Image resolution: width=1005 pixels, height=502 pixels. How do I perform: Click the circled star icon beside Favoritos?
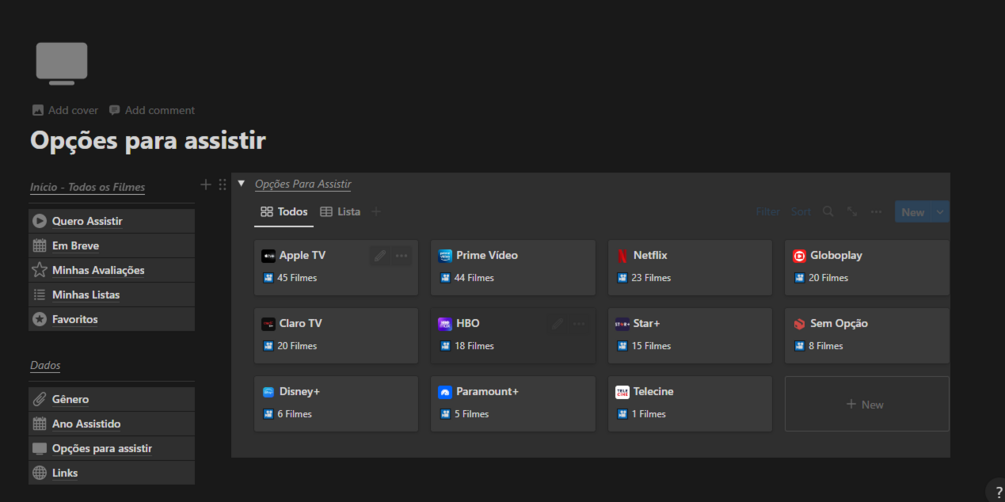pos(40,319)
